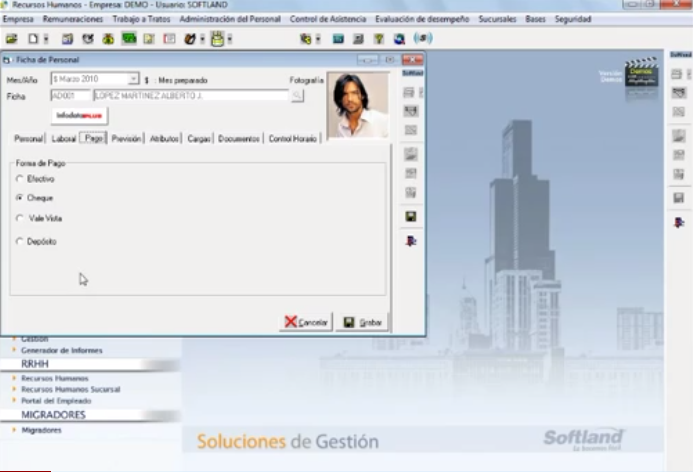Open the Remuneraciones menu
693x472 pixels.
click(x=73, y=19)
